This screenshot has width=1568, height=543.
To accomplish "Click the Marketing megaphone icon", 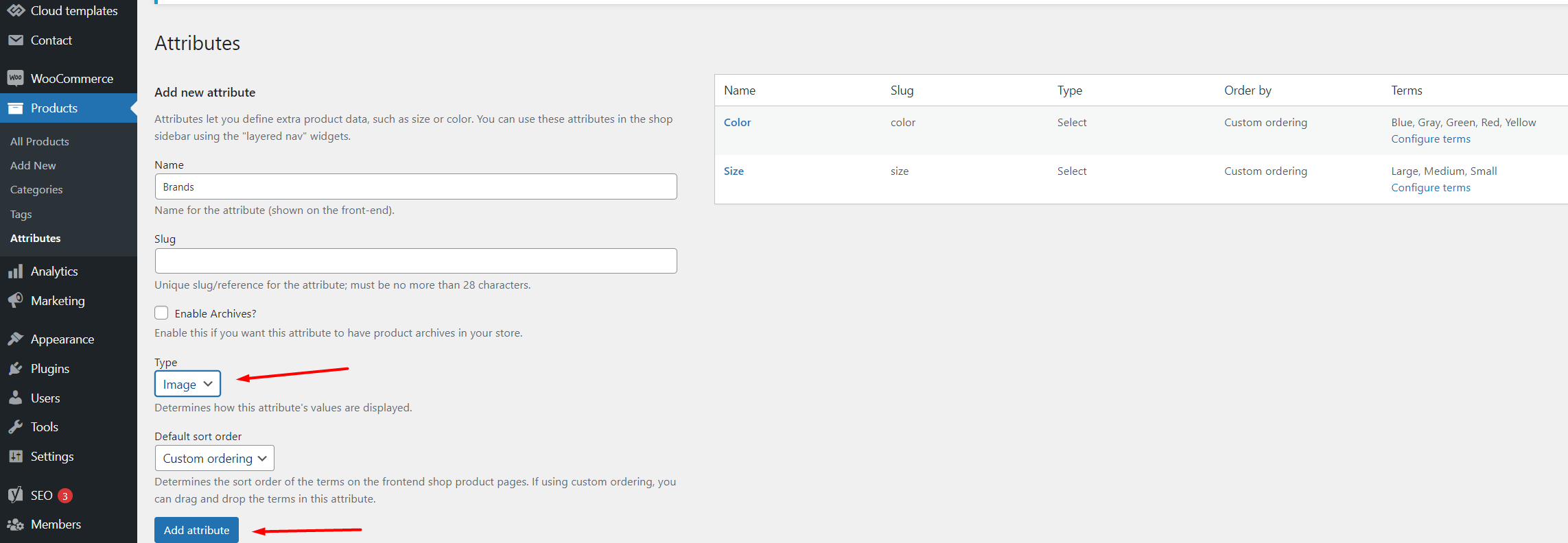I will [x=16, y=300].
